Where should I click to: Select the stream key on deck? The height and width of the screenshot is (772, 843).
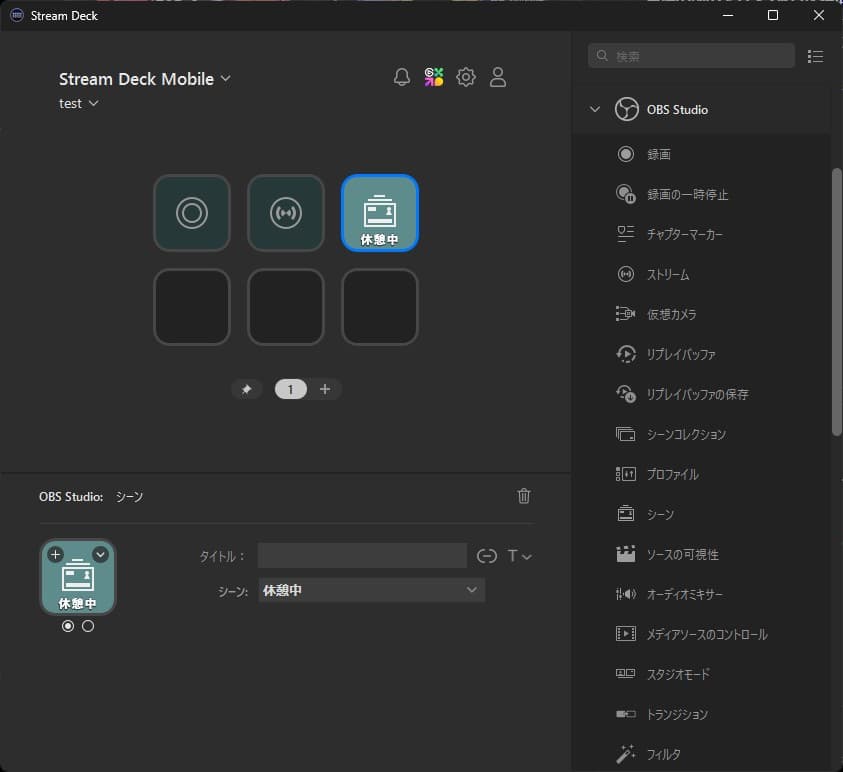click(286, 213)
